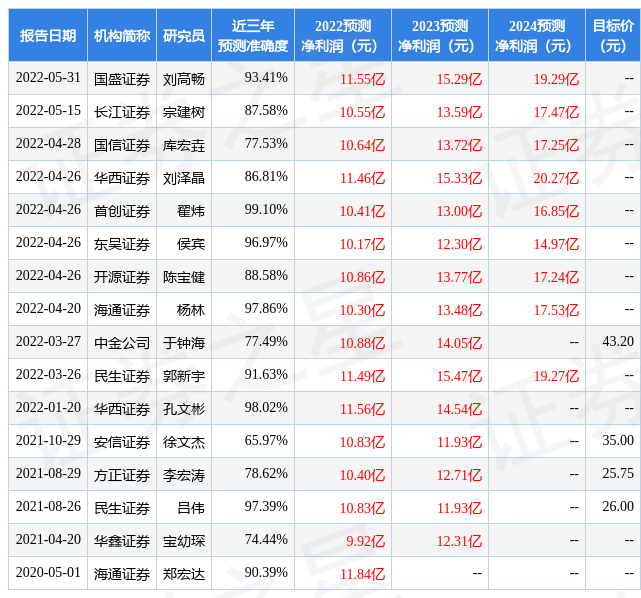
Task: Select 2022 forecast value 10.55亿
Action: (x=363, y=112)
